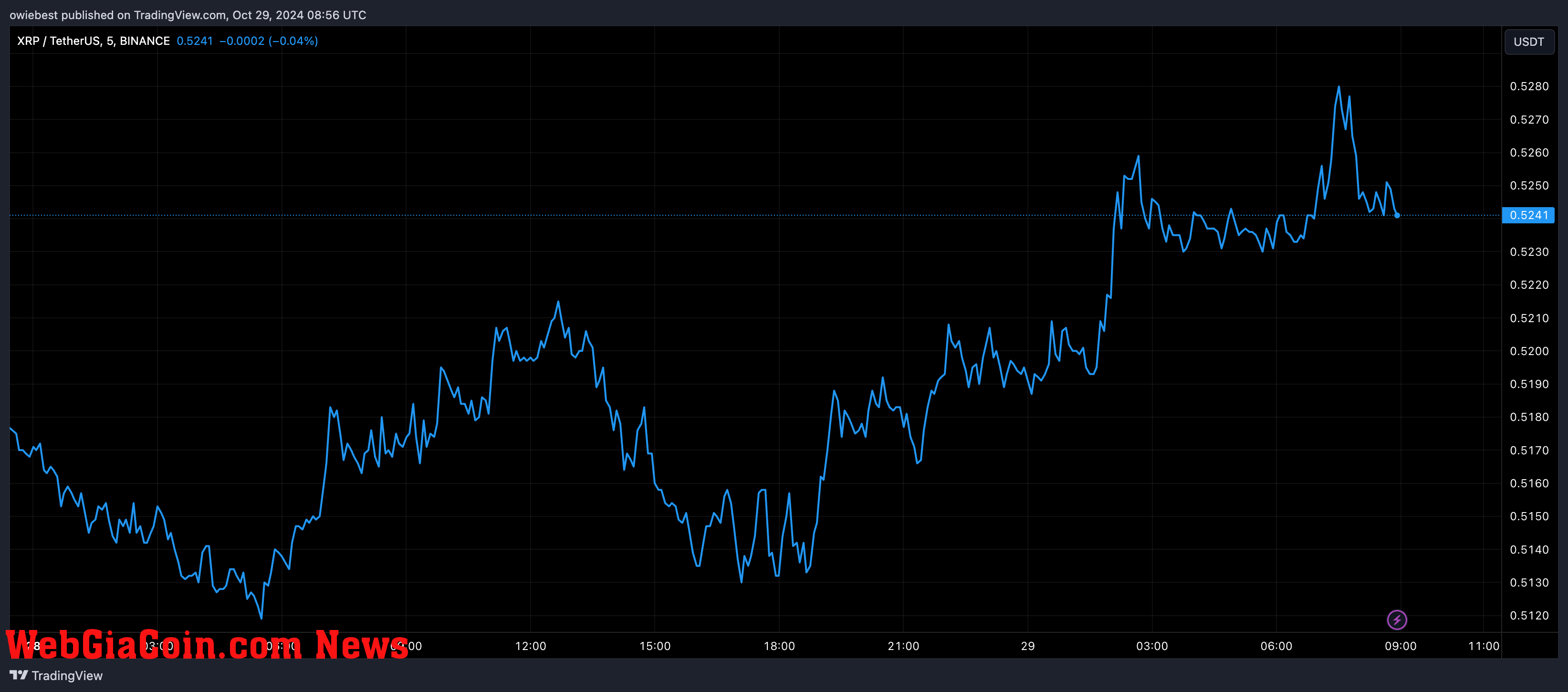Click the 0.5150 price axis label
The width and height of the screenshot is (1568, 692).
(1529, 516)
